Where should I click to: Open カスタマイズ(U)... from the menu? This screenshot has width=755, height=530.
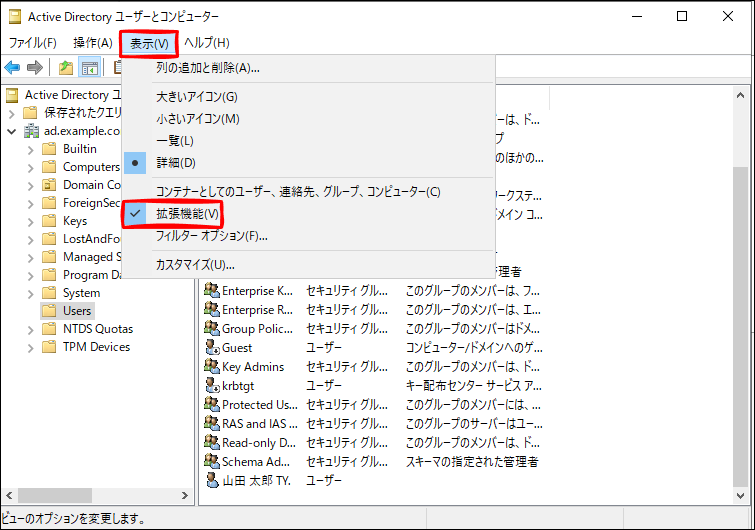click(x=194, y=265)
